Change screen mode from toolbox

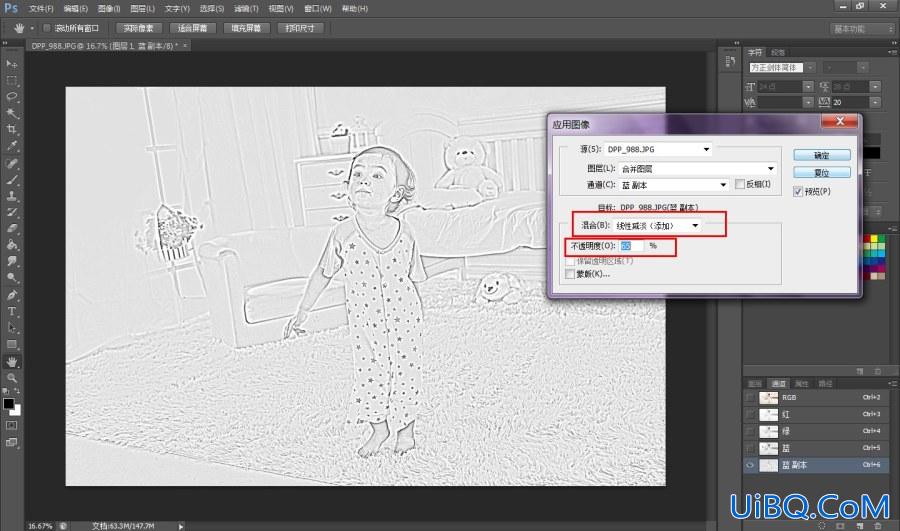[x=11, y=442]
